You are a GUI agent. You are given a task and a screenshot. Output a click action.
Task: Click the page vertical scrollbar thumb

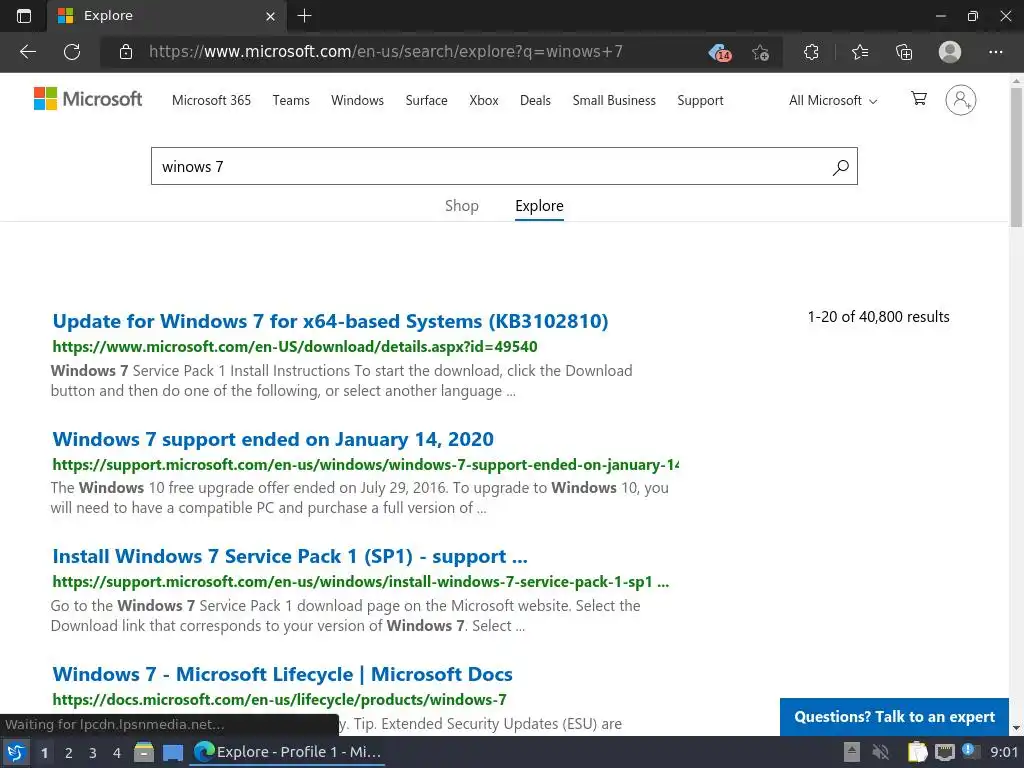(1016, 157)
